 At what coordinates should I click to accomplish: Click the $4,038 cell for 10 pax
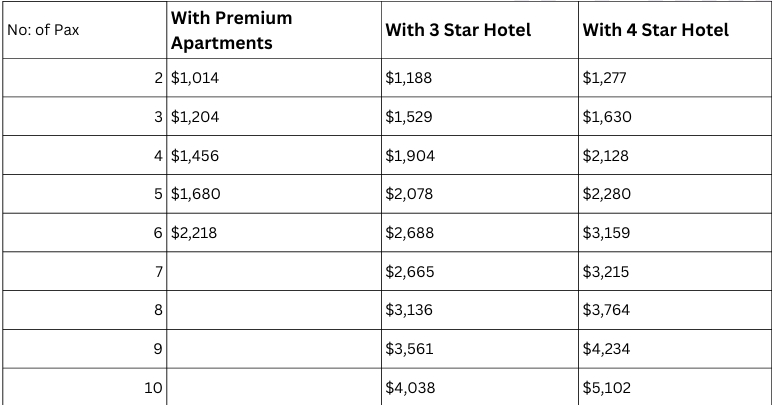click(x=410, y=387)
